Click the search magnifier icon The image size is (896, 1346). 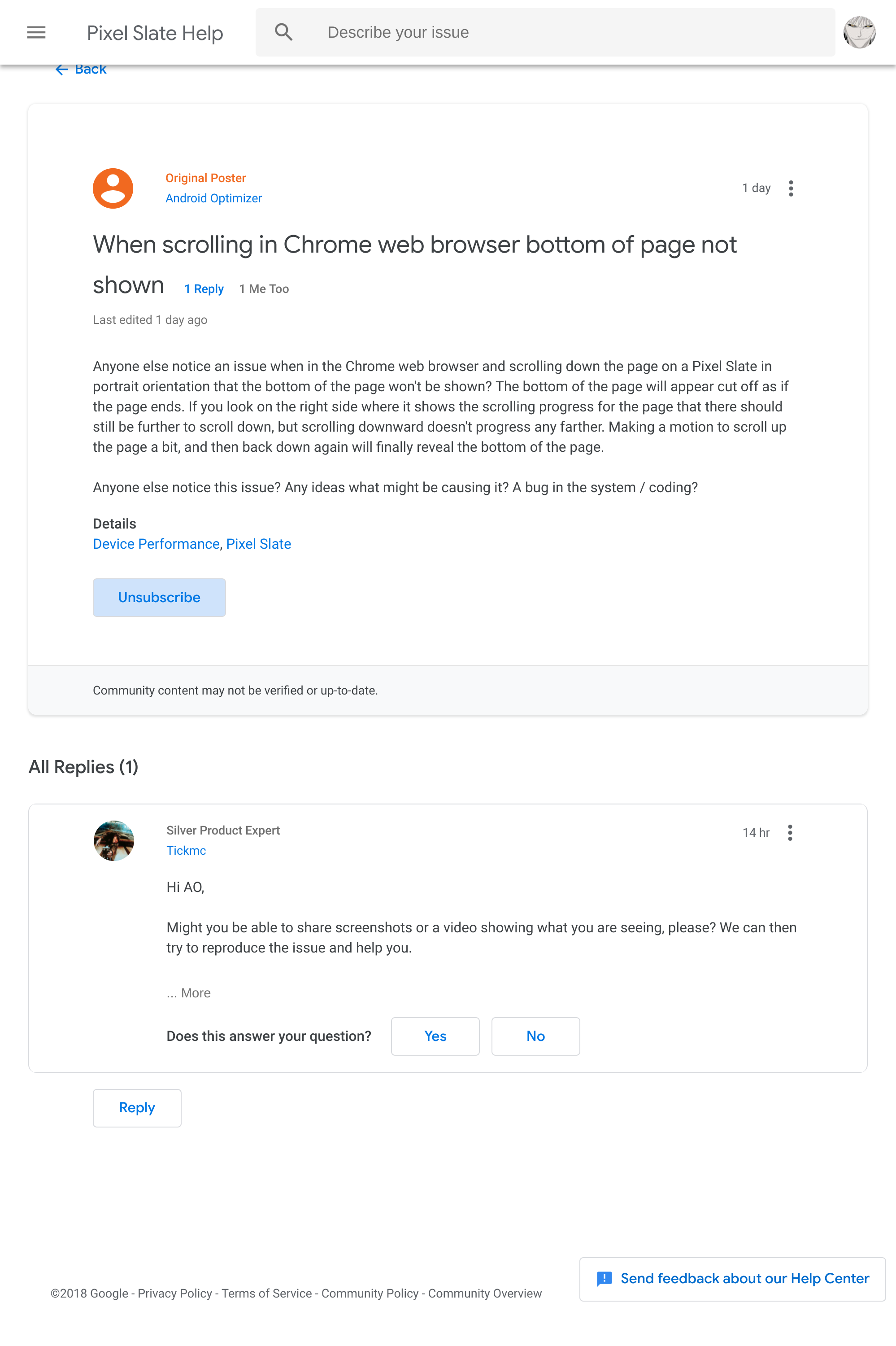(284, 32)
